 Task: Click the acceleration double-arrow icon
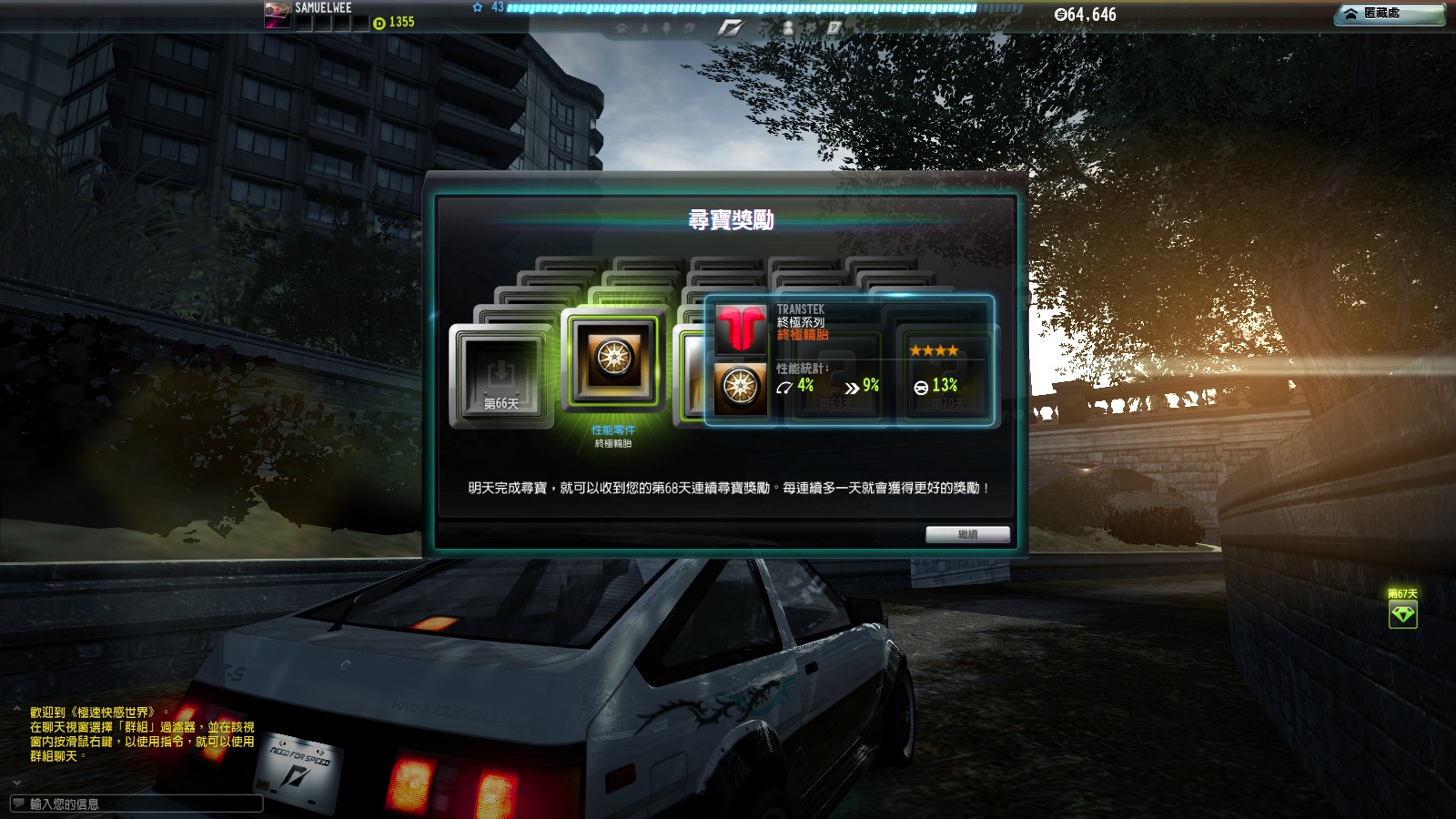(852, 388)
